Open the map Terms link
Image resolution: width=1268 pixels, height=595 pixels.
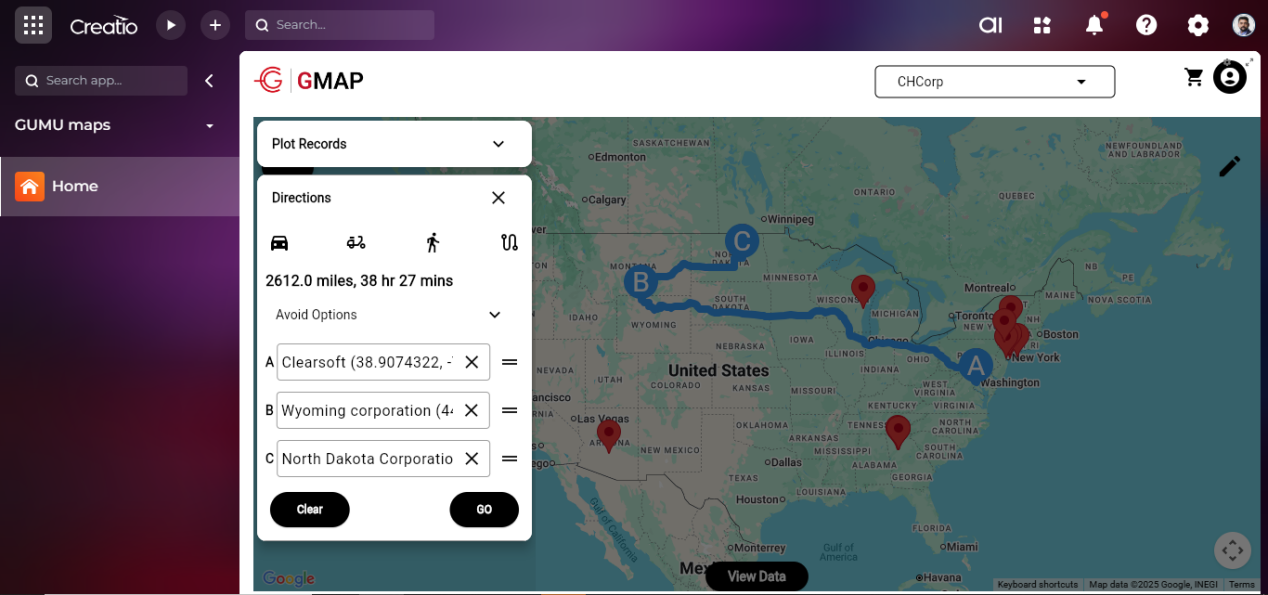(x=1241, y=585)
